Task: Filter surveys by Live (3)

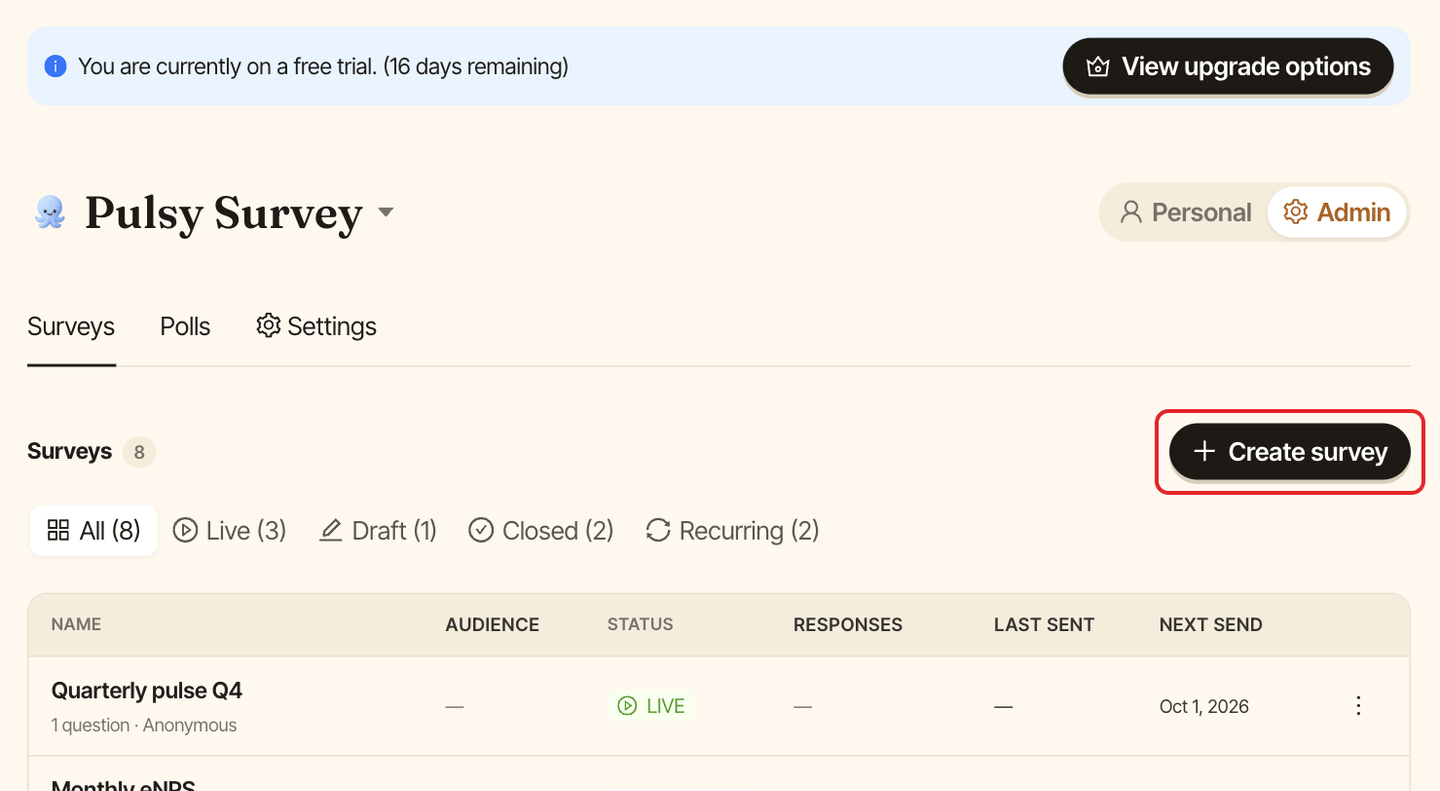Action: point(230,530)
